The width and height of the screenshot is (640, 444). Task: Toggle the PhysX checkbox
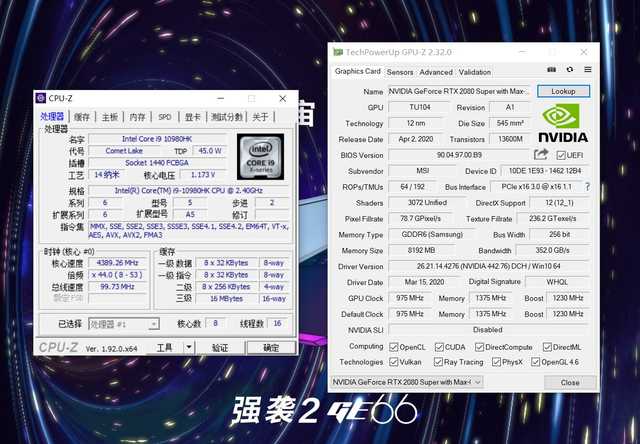(496, 362)
